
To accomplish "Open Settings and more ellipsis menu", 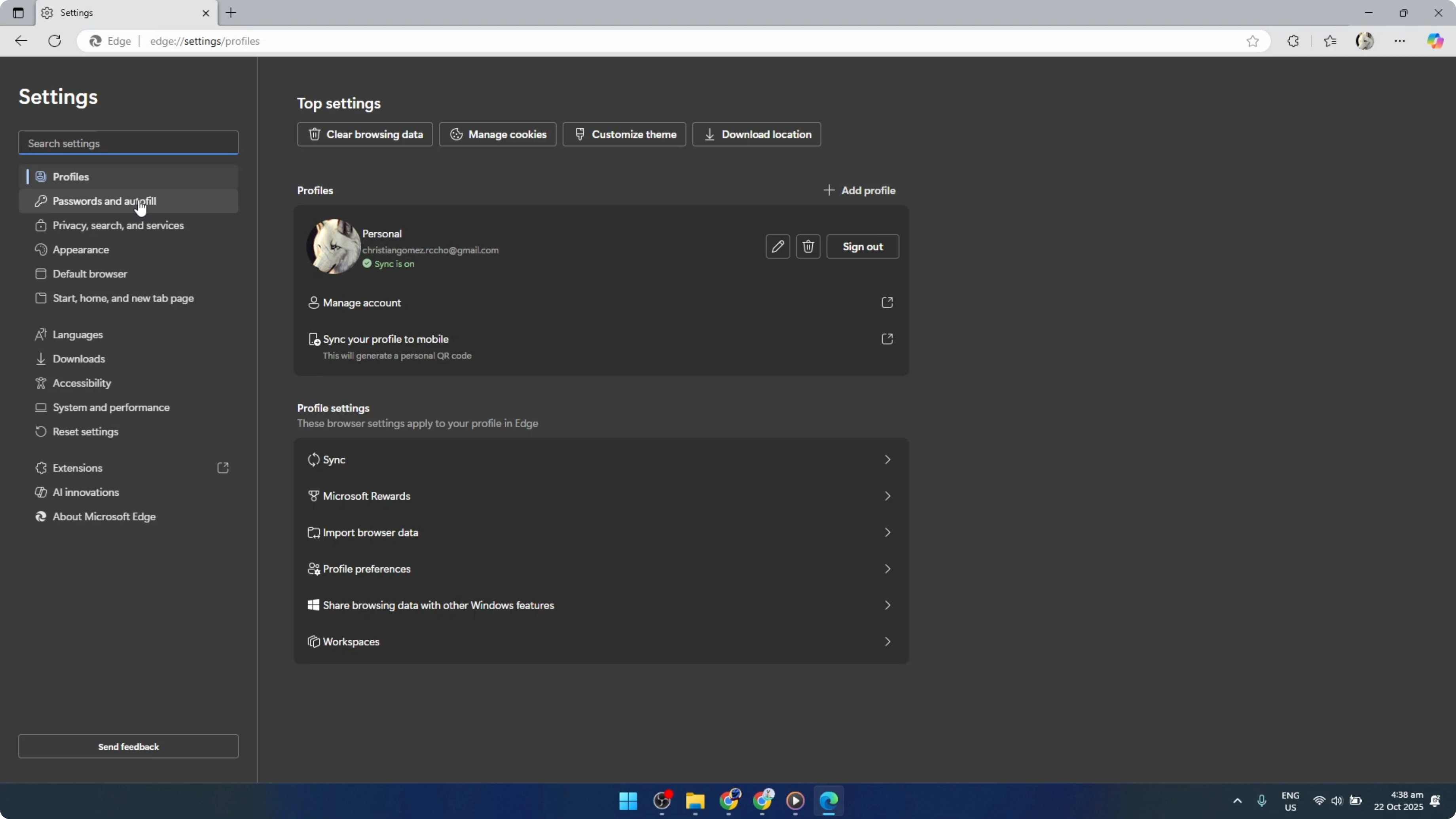I will pyautogui.click(x=1400, y=41).
